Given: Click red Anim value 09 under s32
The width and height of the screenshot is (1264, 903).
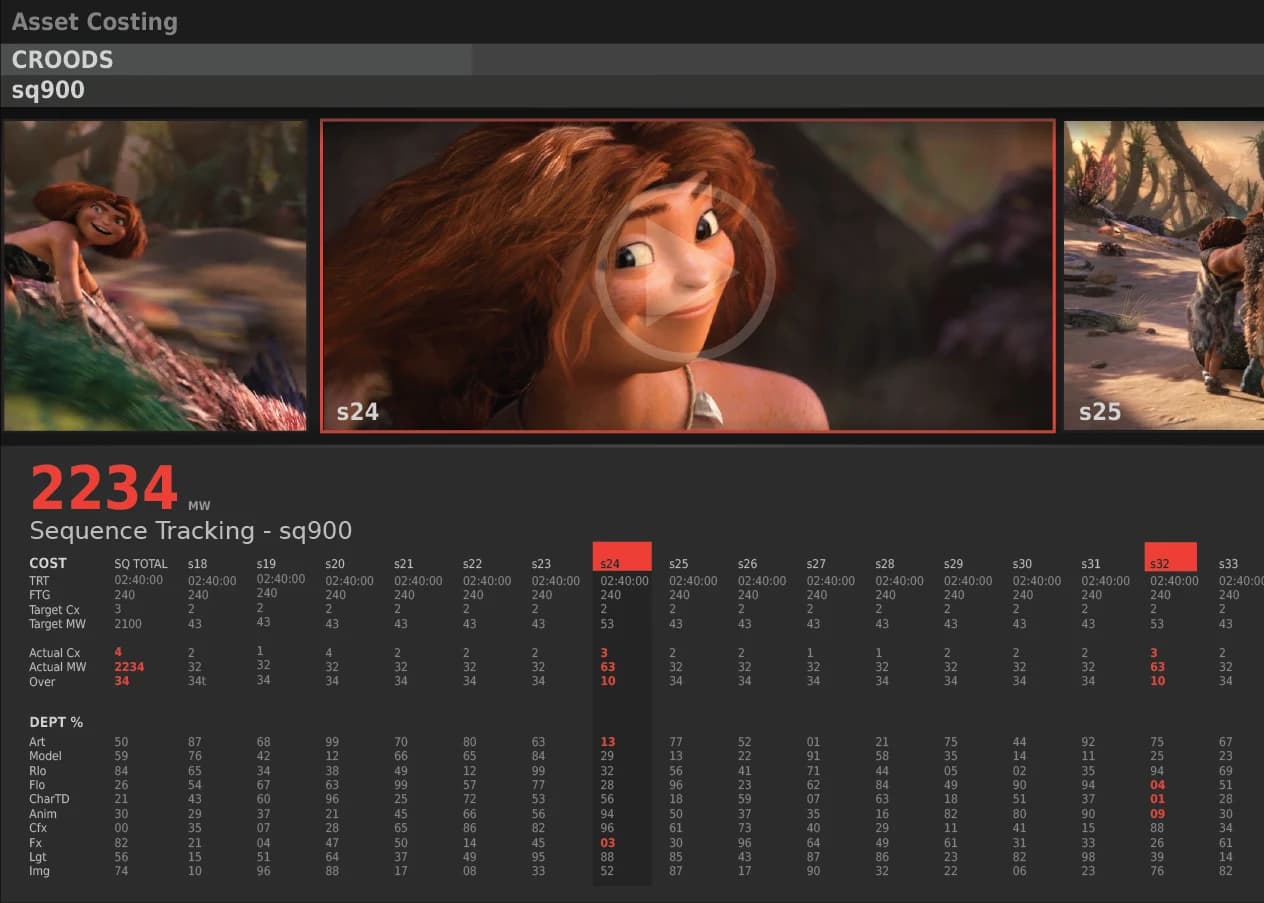Looking at the screenshot, I should pyautogui.click(x=1158, y=814).
